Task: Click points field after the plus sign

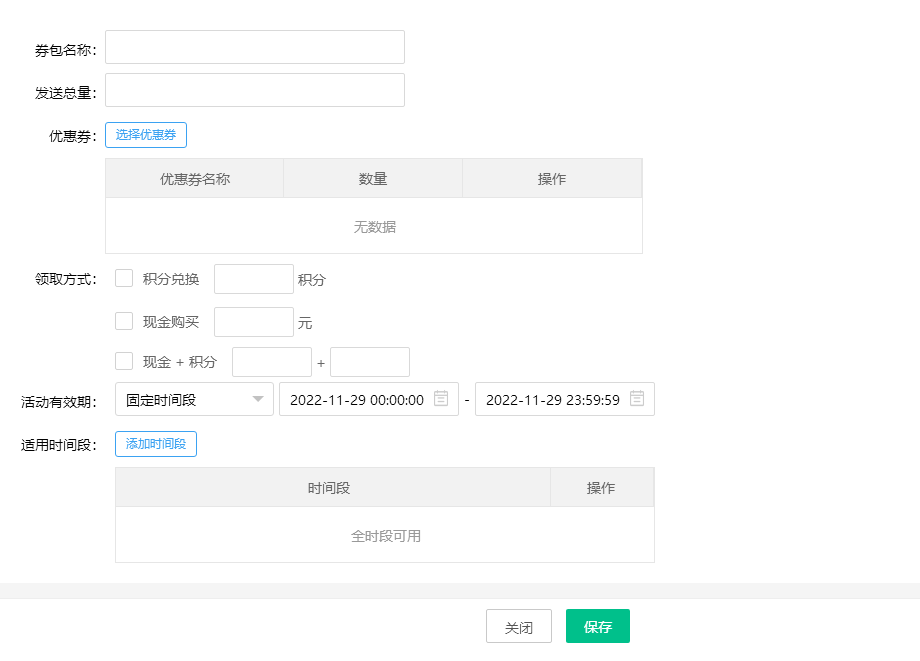Action: click(369, 362)
